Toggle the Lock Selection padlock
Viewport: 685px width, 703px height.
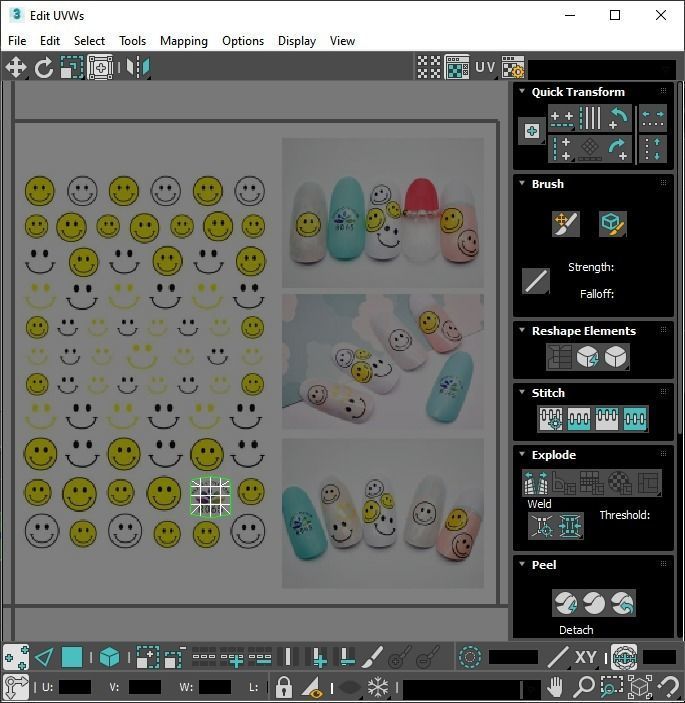pyautogui.click(x=283, y=686)
